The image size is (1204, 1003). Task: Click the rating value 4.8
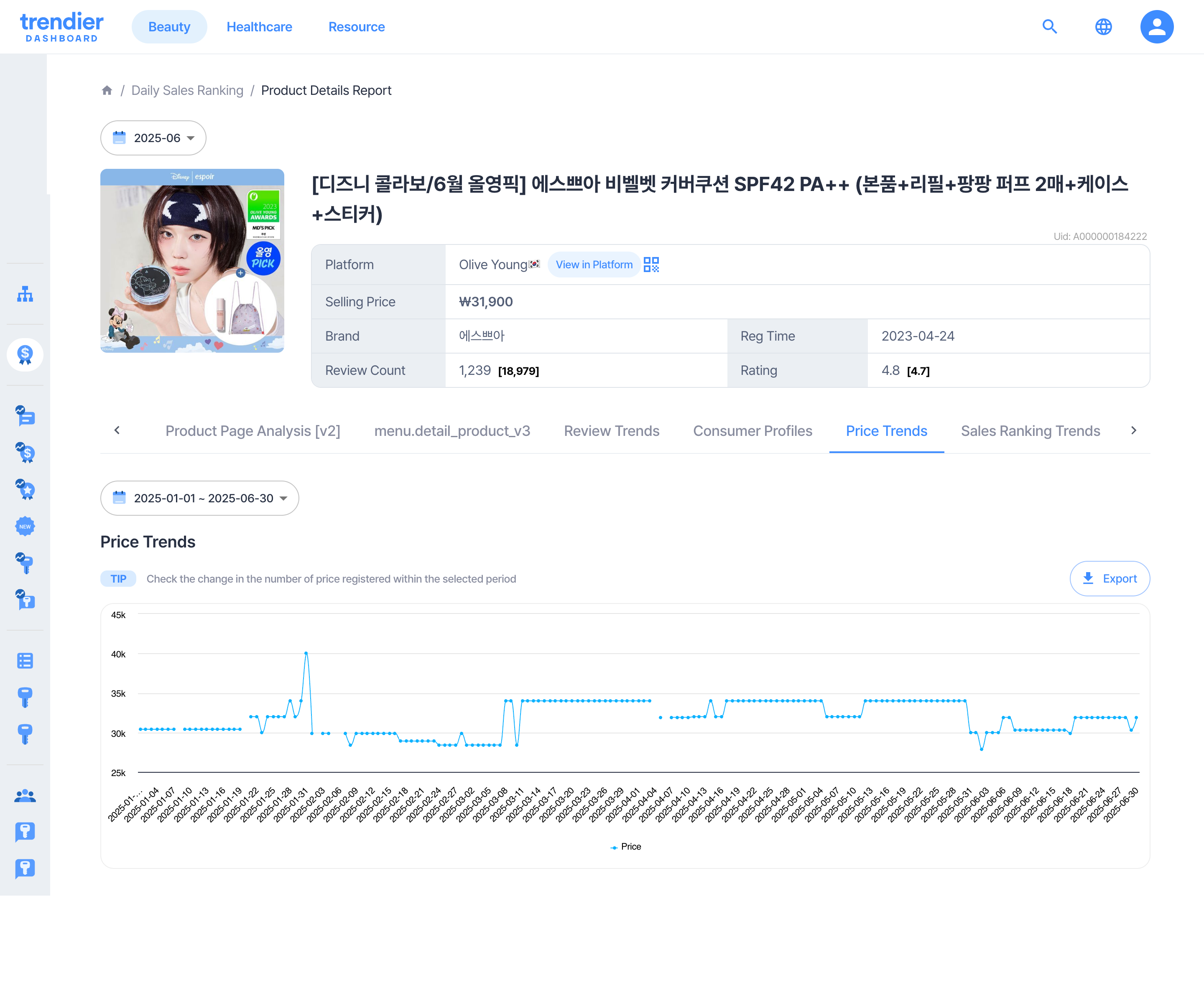[x=890, y=370]
